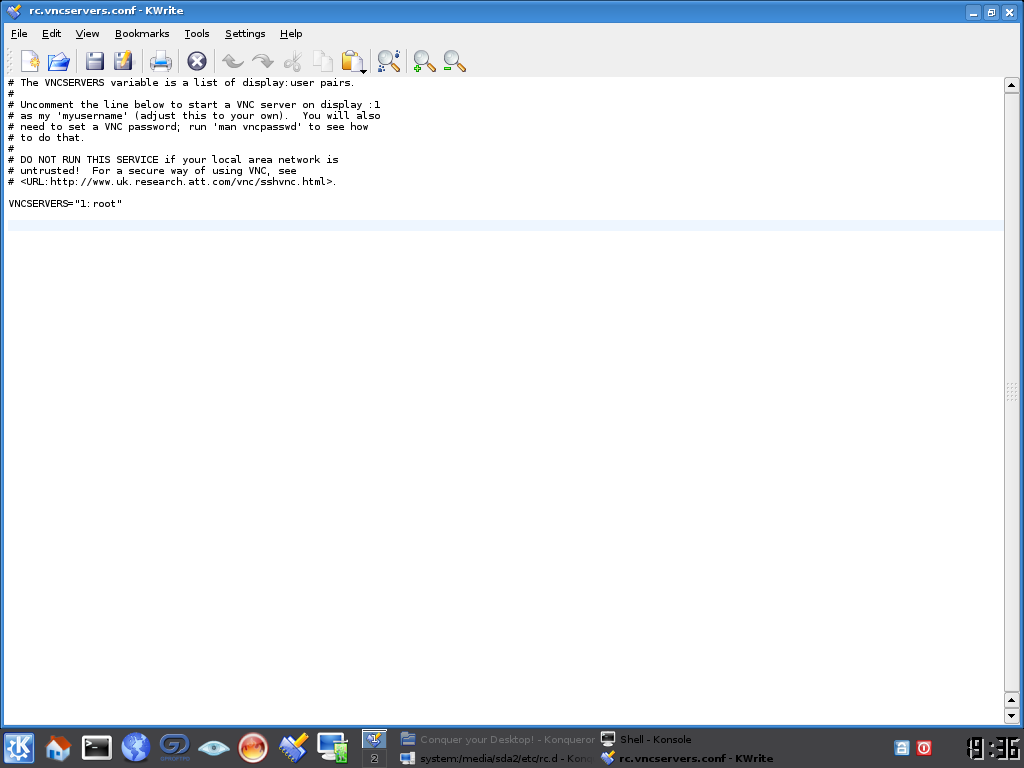
Task: Switch to virtual desktop 2 in pager
Action: (x=374, y=758)
